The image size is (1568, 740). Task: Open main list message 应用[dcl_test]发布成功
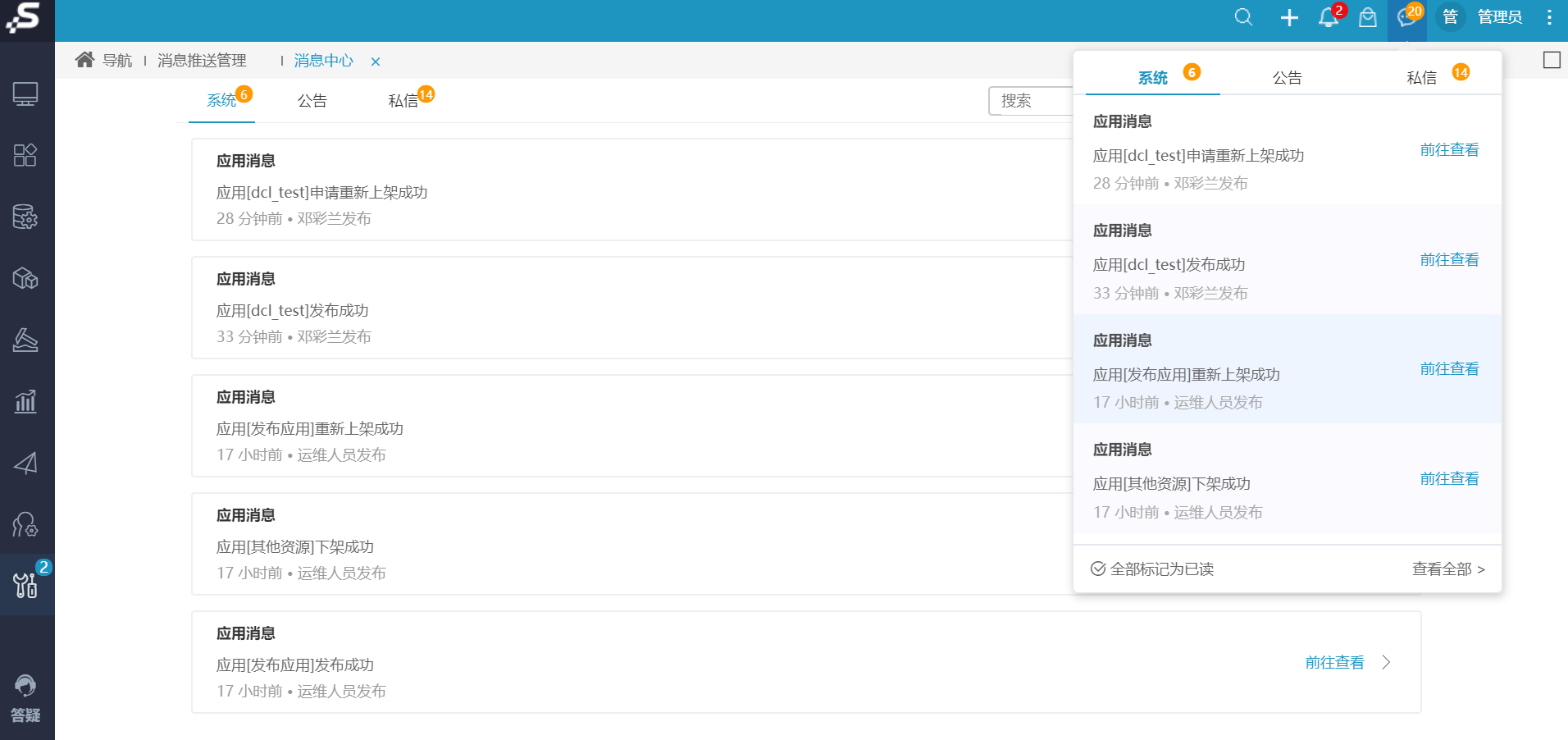point(292,311)
